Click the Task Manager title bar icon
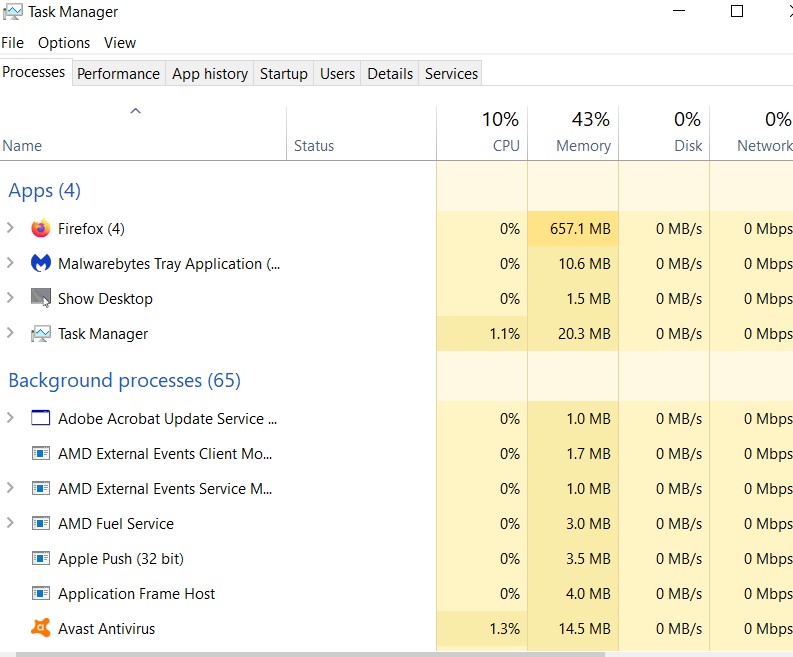Screen dimensions: 793x657 12,12
